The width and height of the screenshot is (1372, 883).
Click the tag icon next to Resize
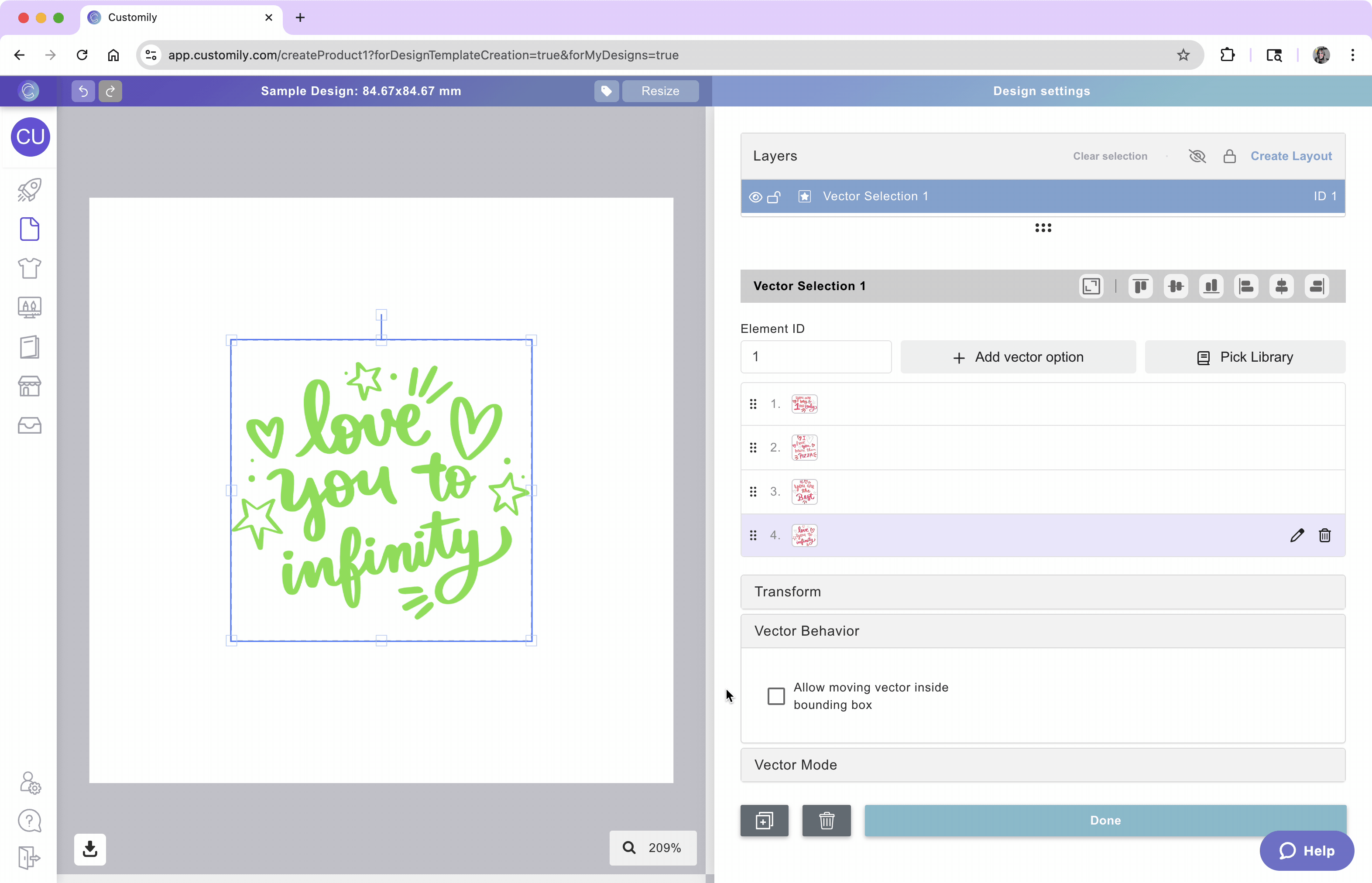[x=606, y=91]
